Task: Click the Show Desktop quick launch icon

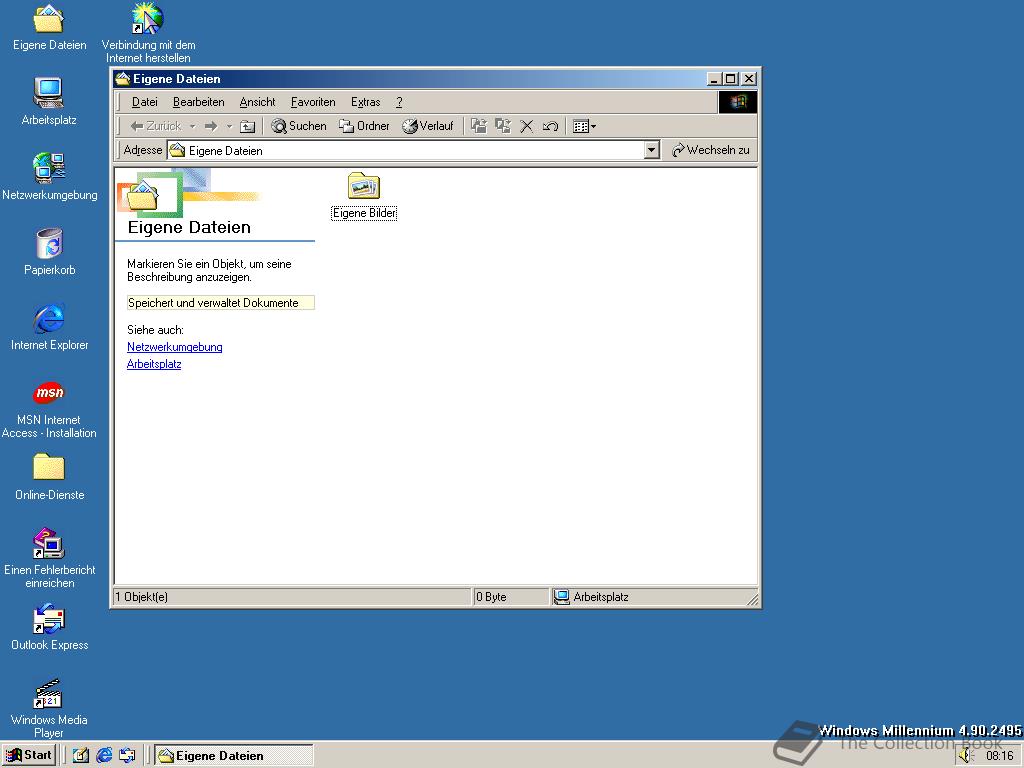Action: point(80,756)
